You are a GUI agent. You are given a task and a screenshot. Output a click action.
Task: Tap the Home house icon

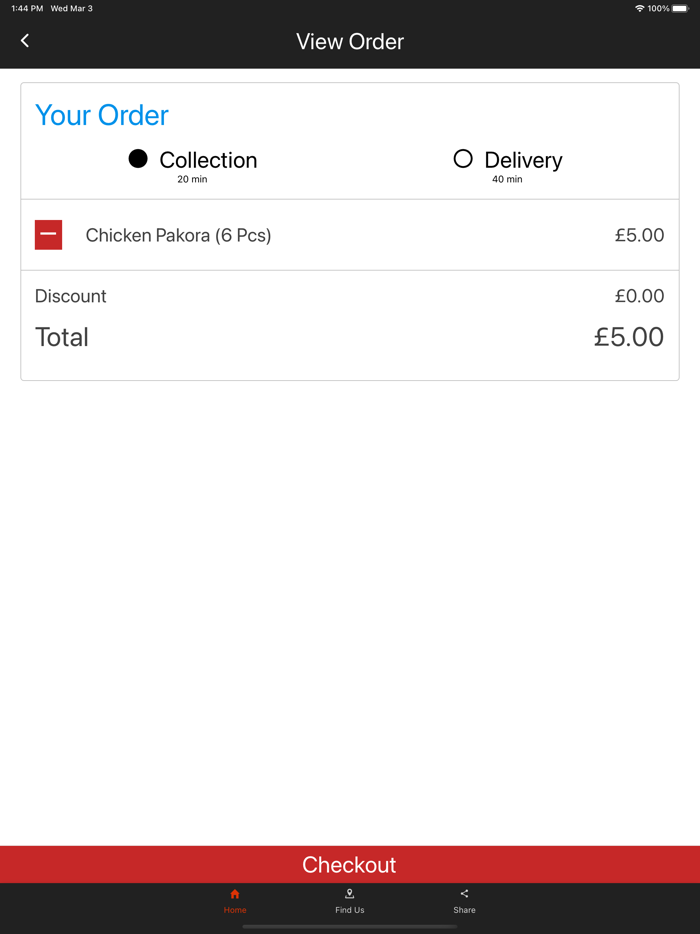[x=235, y=894]
